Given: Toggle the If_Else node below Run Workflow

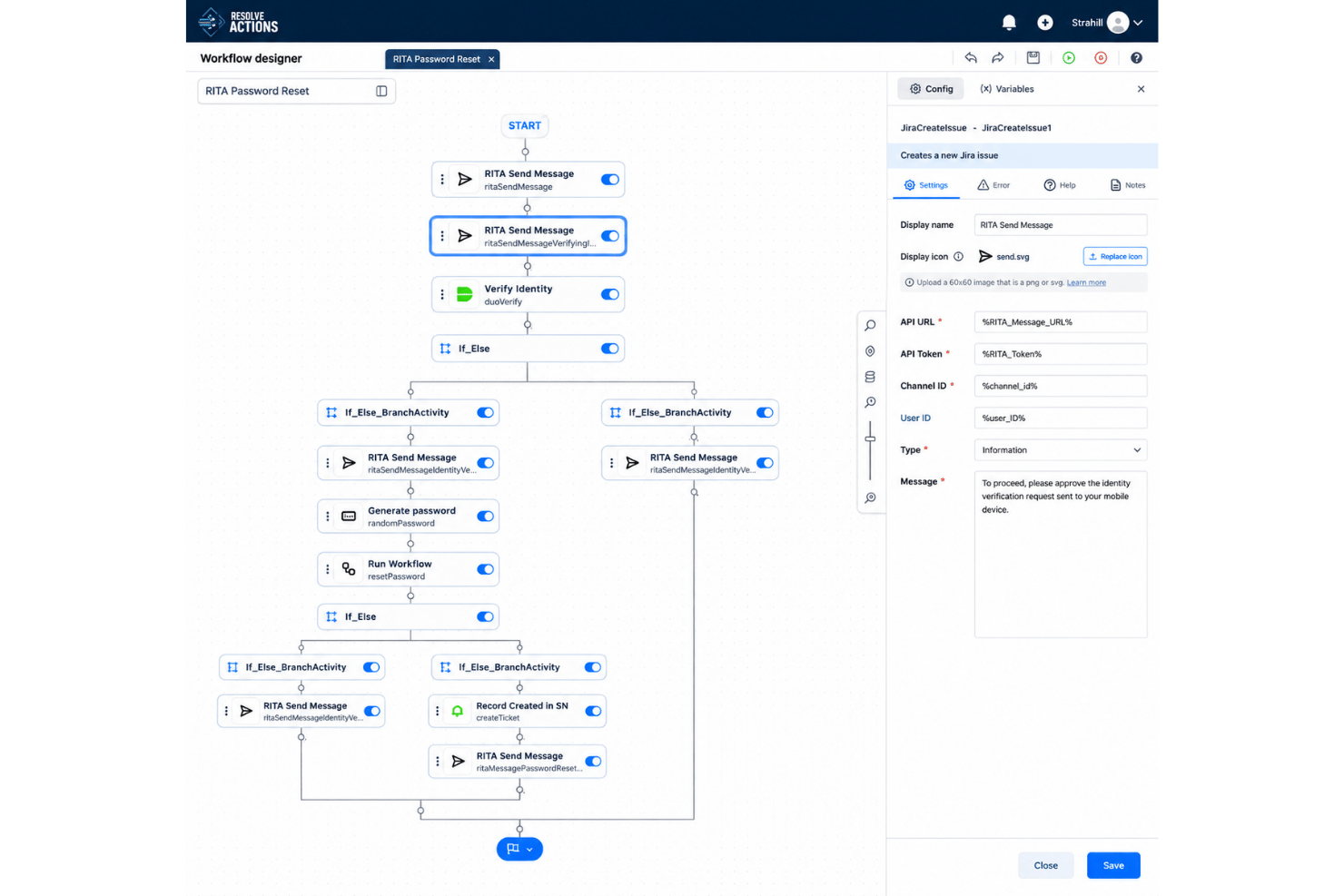Looking at the screenshot, I should pos(486,616).
